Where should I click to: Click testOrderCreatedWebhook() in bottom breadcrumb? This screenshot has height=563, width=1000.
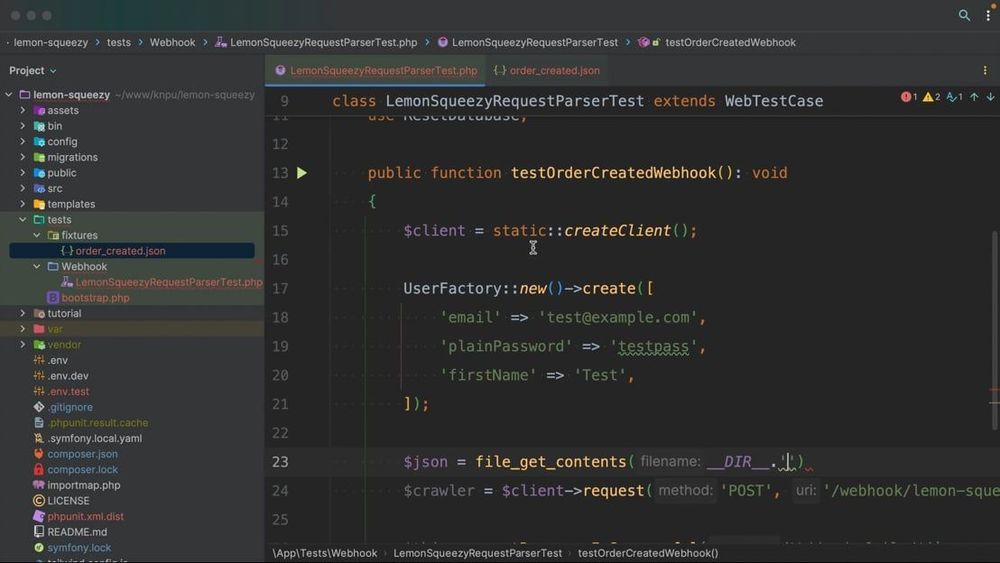tap(648, 553)
